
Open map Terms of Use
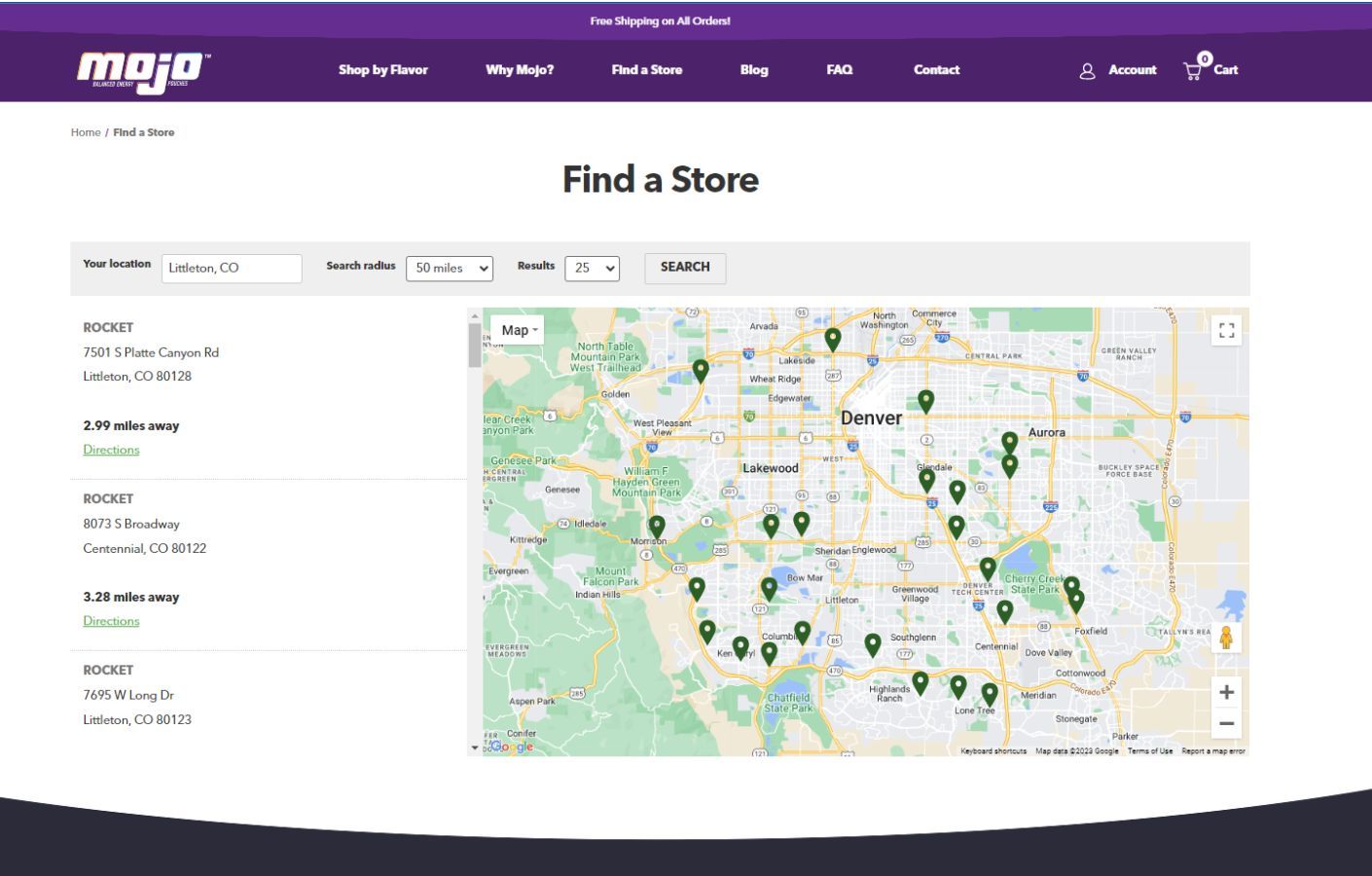(1150, 751)
